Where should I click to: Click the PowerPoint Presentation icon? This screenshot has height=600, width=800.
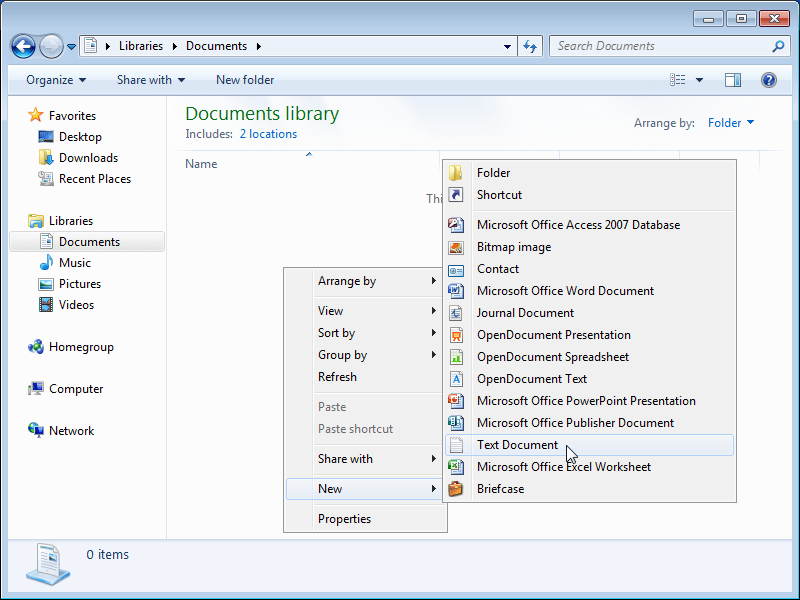click(456, 401)
